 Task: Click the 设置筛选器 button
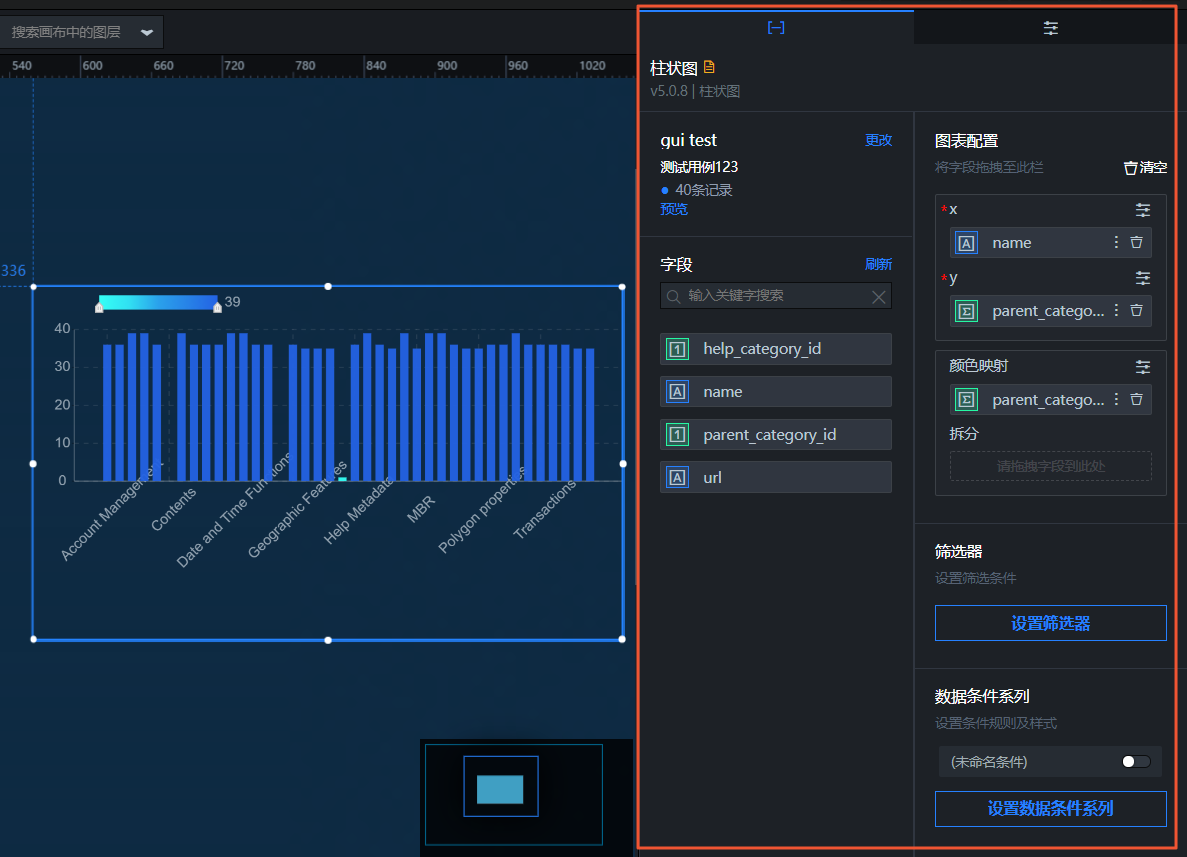pos(1051,623)
